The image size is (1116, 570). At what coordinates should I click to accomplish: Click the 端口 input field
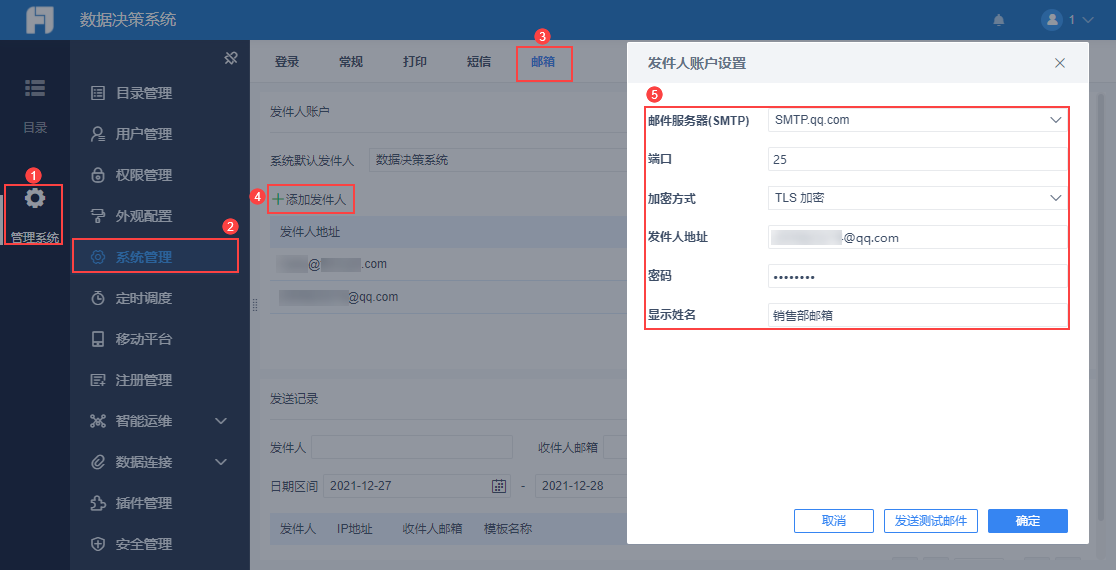[x=917, y=159]
